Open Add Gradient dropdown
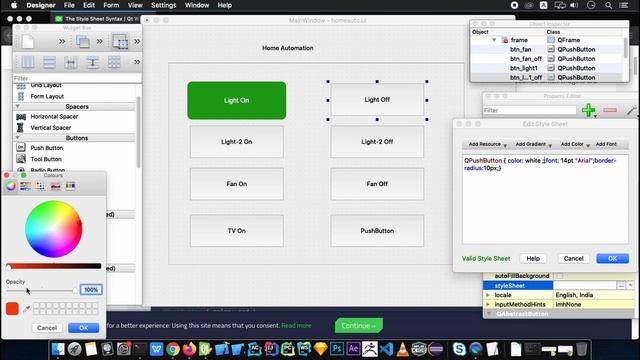 coord(533,144)
